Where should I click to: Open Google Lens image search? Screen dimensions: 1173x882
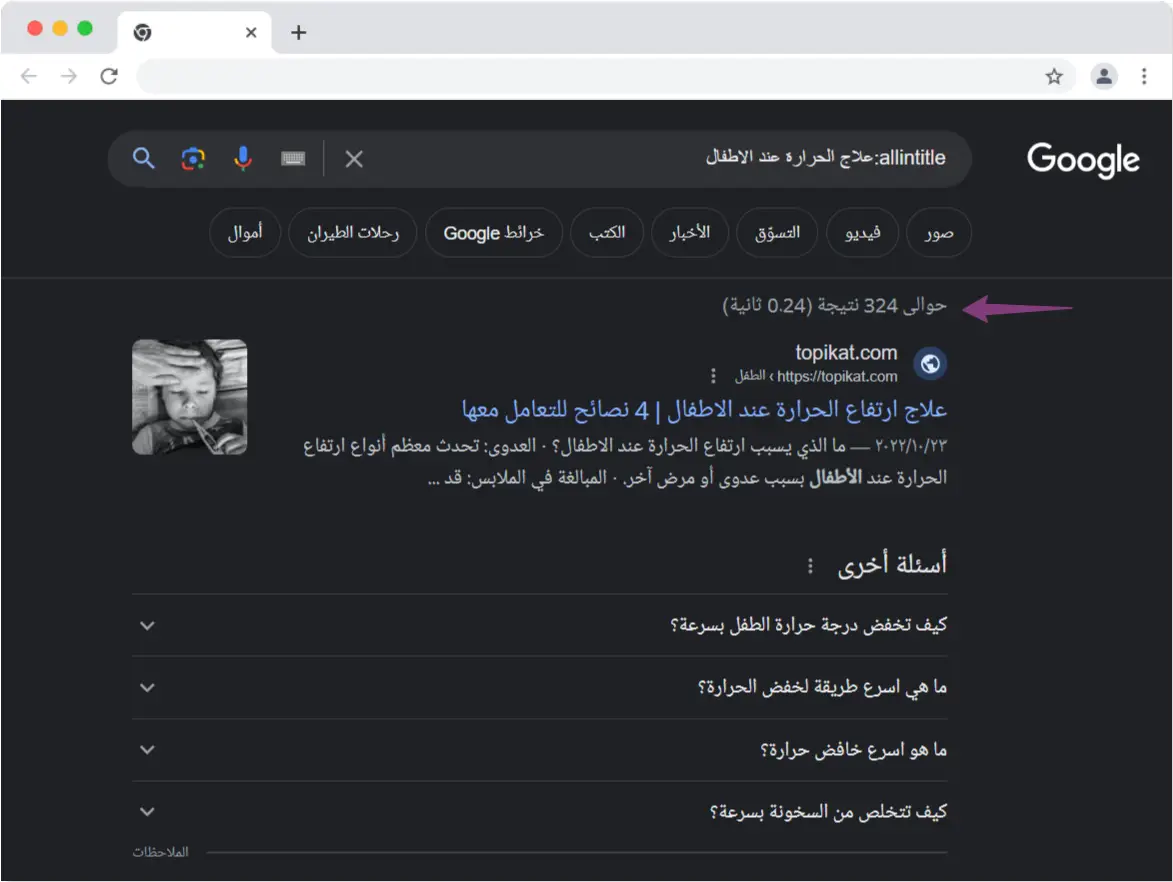tap(192, 158)
